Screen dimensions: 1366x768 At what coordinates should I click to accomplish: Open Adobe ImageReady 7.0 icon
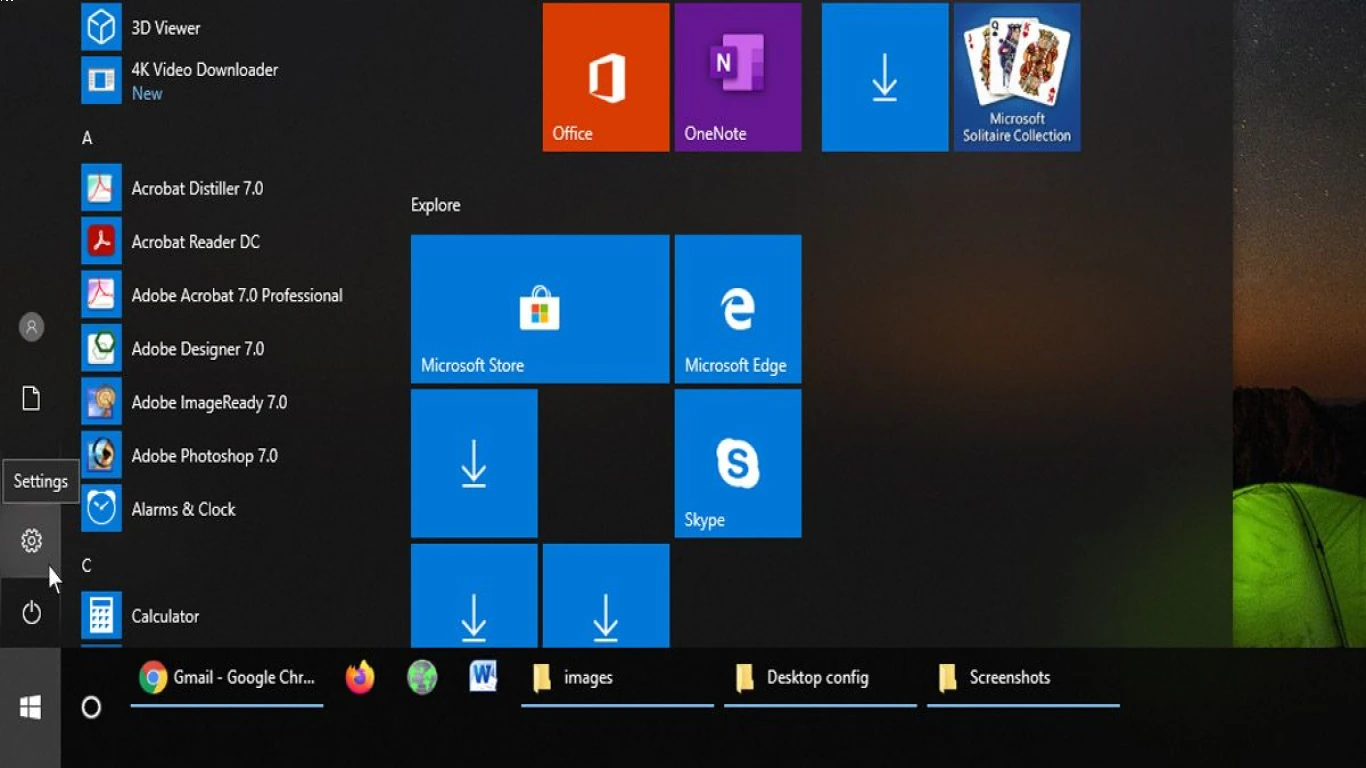(101, 402)
